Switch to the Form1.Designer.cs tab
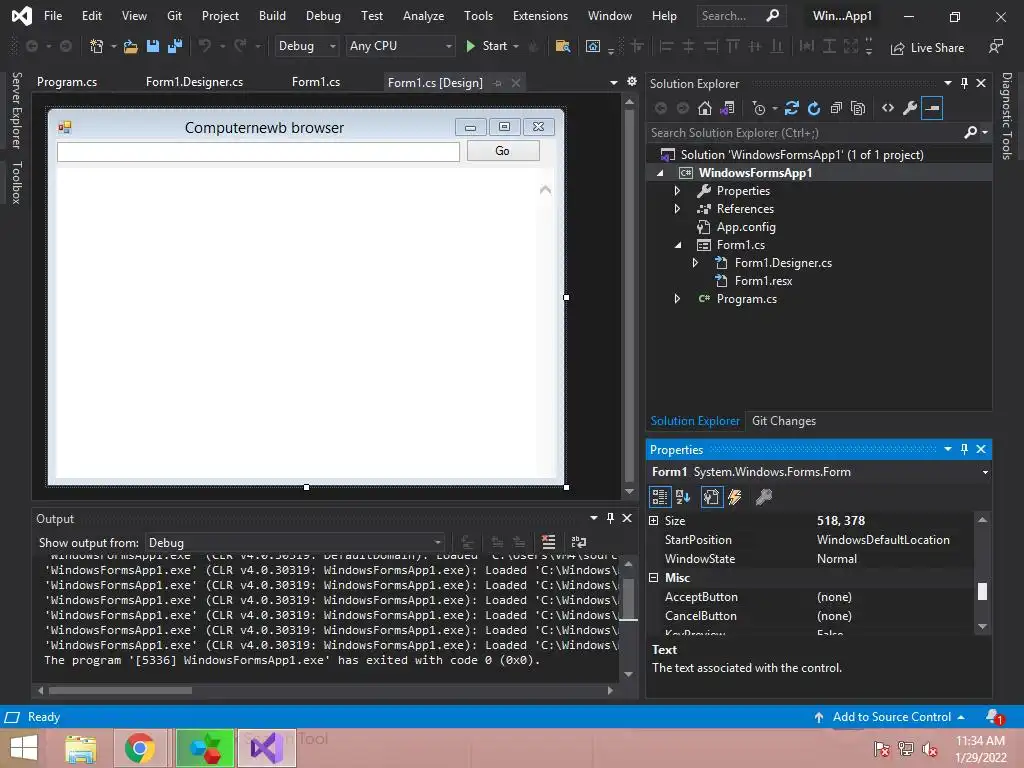1024x768 pixels. coord(194,82)
